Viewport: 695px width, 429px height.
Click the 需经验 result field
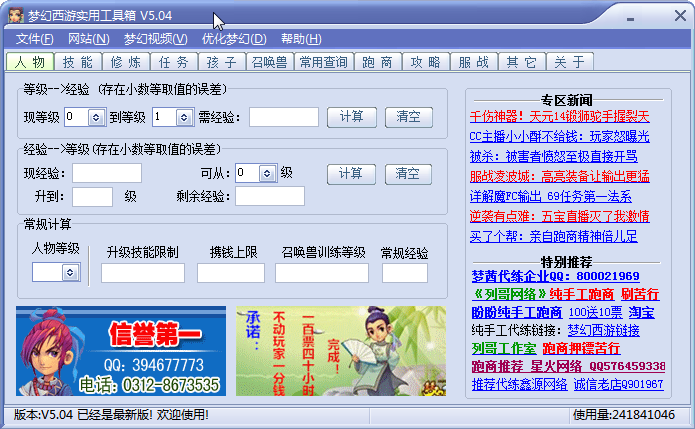pos(284,117)
